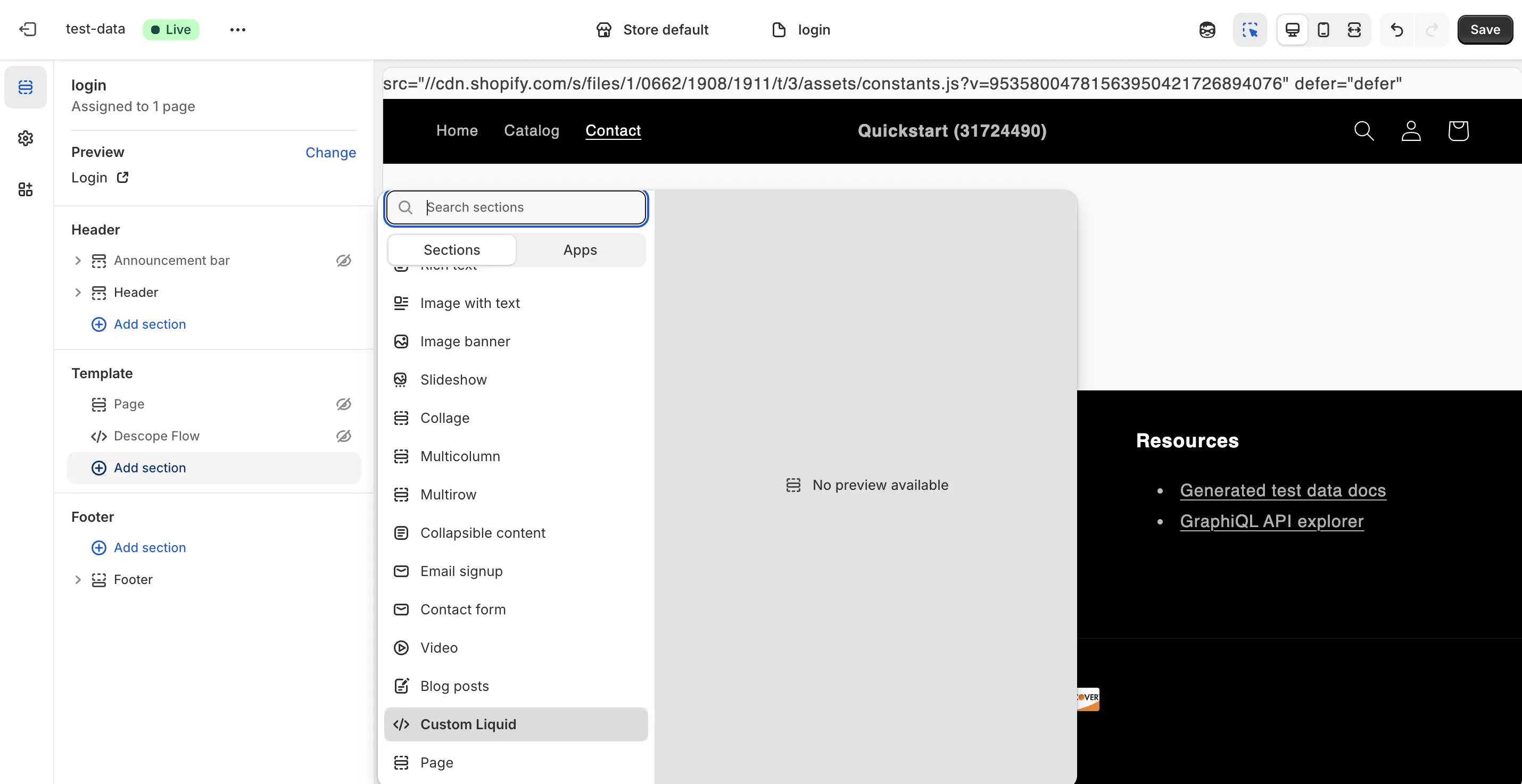The height and width of the screenshot is (784, 1522).
Task: Choose Custom Liquid section
Action: 516,724
